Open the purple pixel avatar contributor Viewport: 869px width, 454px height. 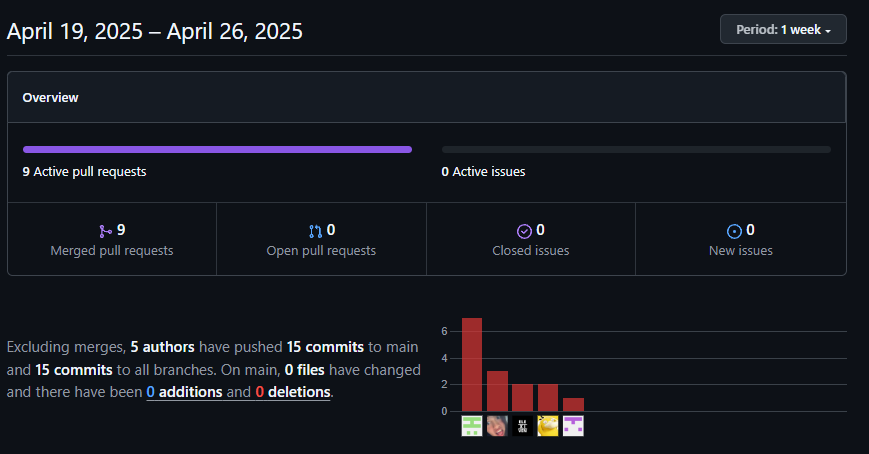coord(573,426)
